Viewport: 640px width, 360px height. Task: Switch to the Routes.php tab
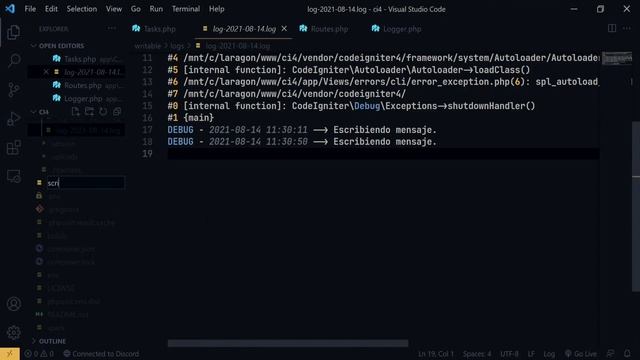click(329, 29)
